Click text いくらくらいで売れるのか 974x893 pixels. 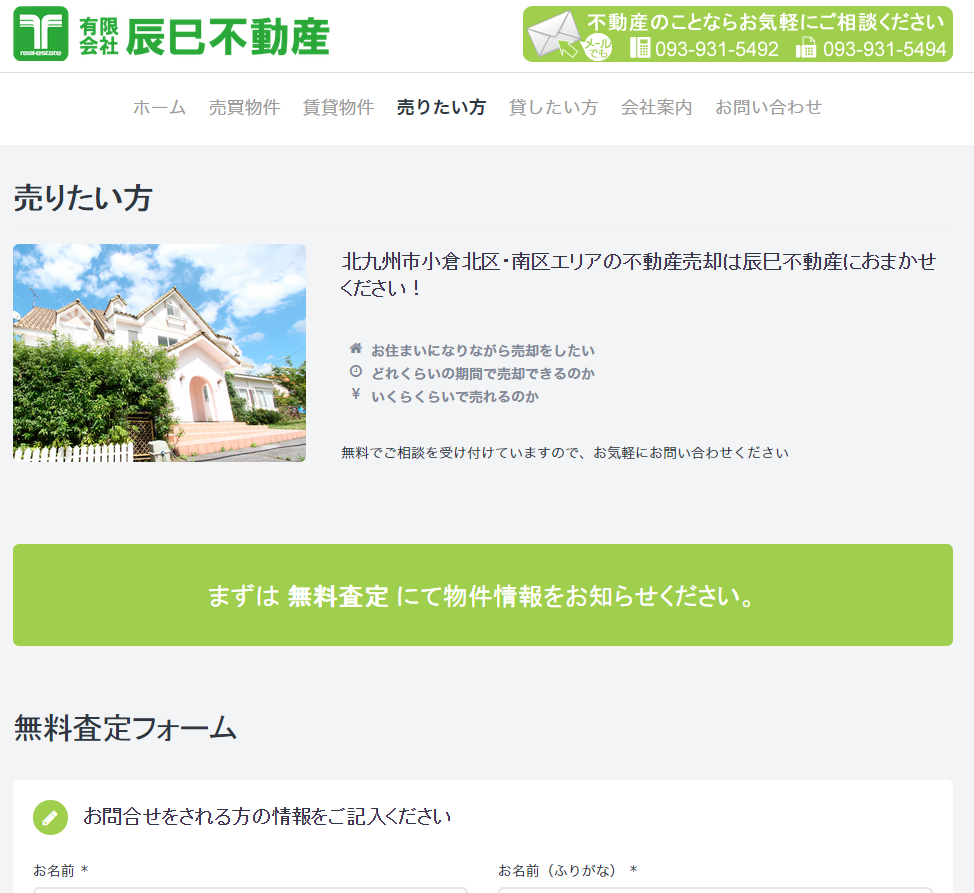pos(455,396)
